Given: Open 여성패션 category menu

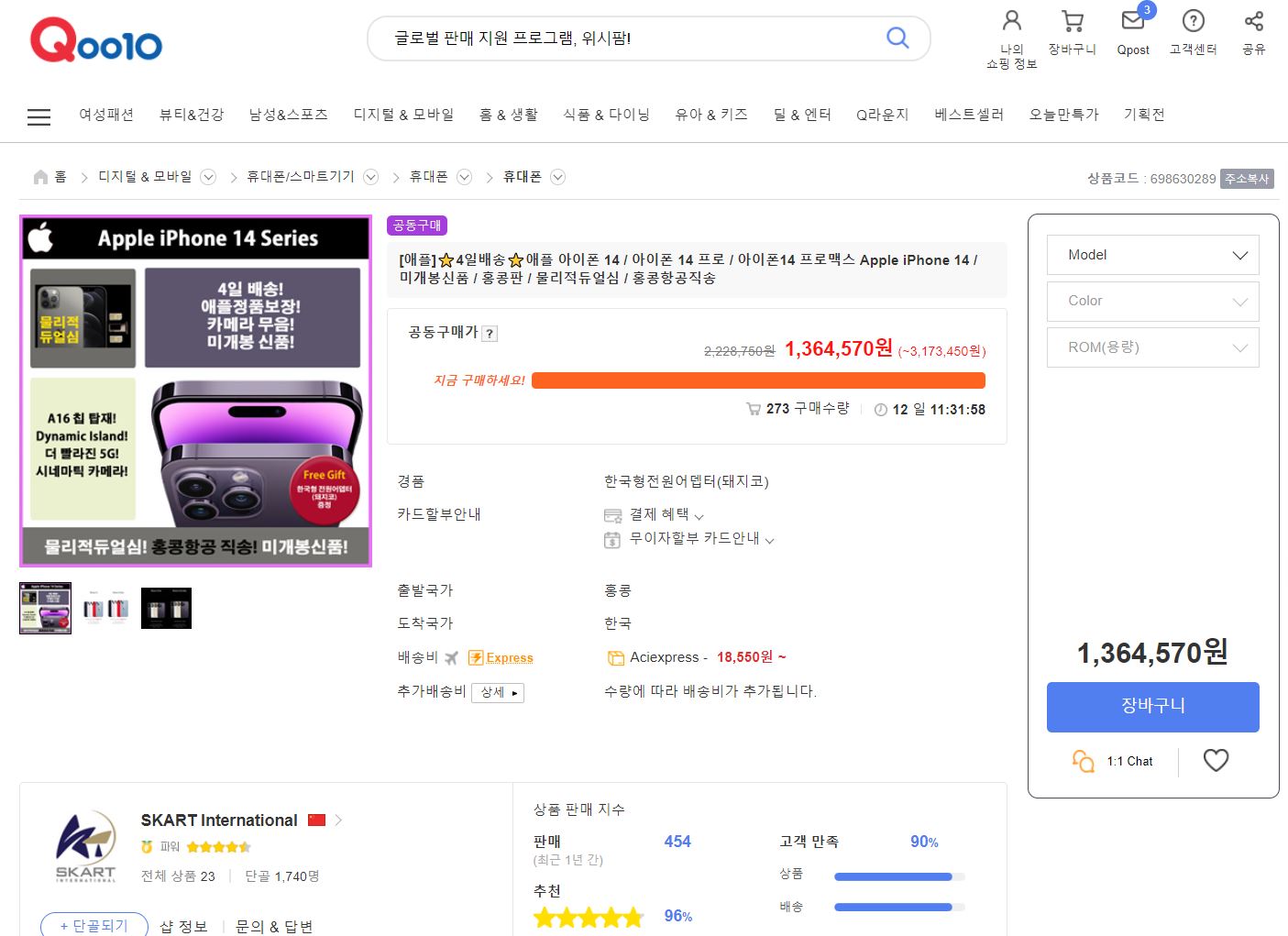Looking at the screenshot, I should pyautogui.click(x=106, y=115).
